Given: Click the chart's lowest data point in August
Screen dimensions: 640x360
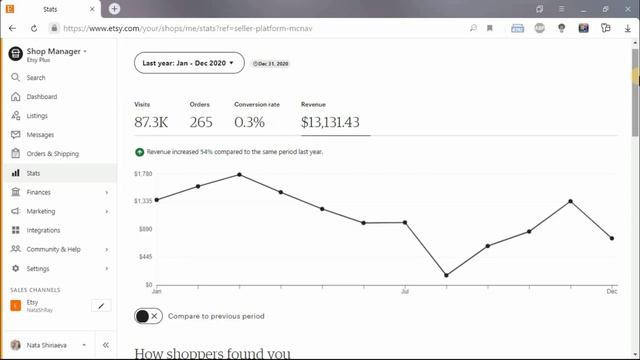Looking at the screenshot, I should tap(446, 275).
